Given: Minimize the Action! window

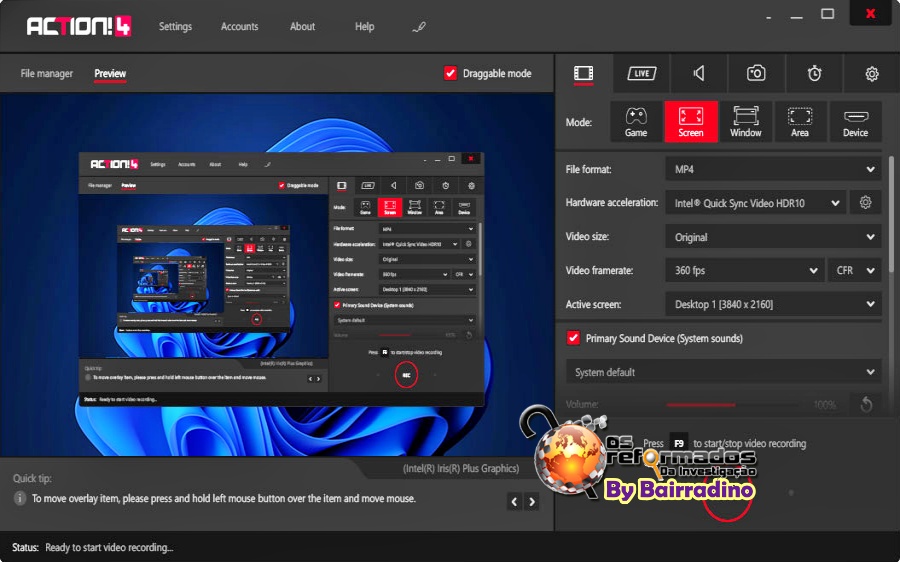Looking at the screenshot, I should point(796,16).
